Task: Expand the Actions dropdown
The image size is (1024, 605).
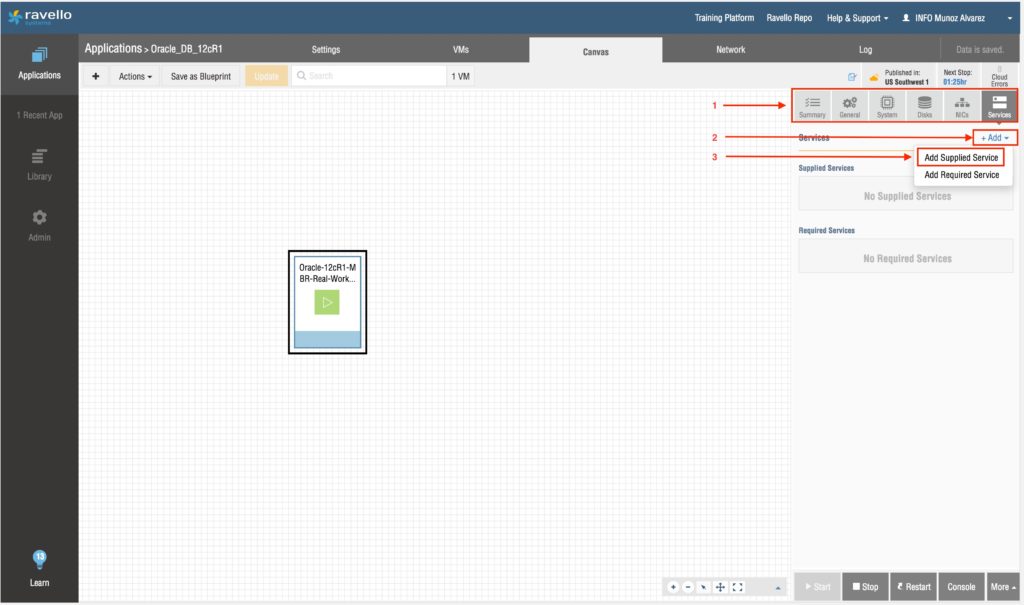Action: click(x=135, y=76)
